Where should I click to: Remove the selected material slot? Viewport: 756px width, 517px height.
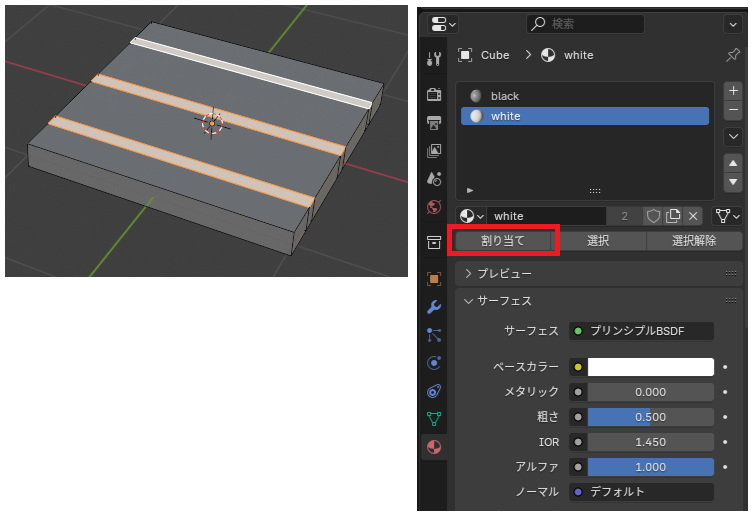coord(733,110)
